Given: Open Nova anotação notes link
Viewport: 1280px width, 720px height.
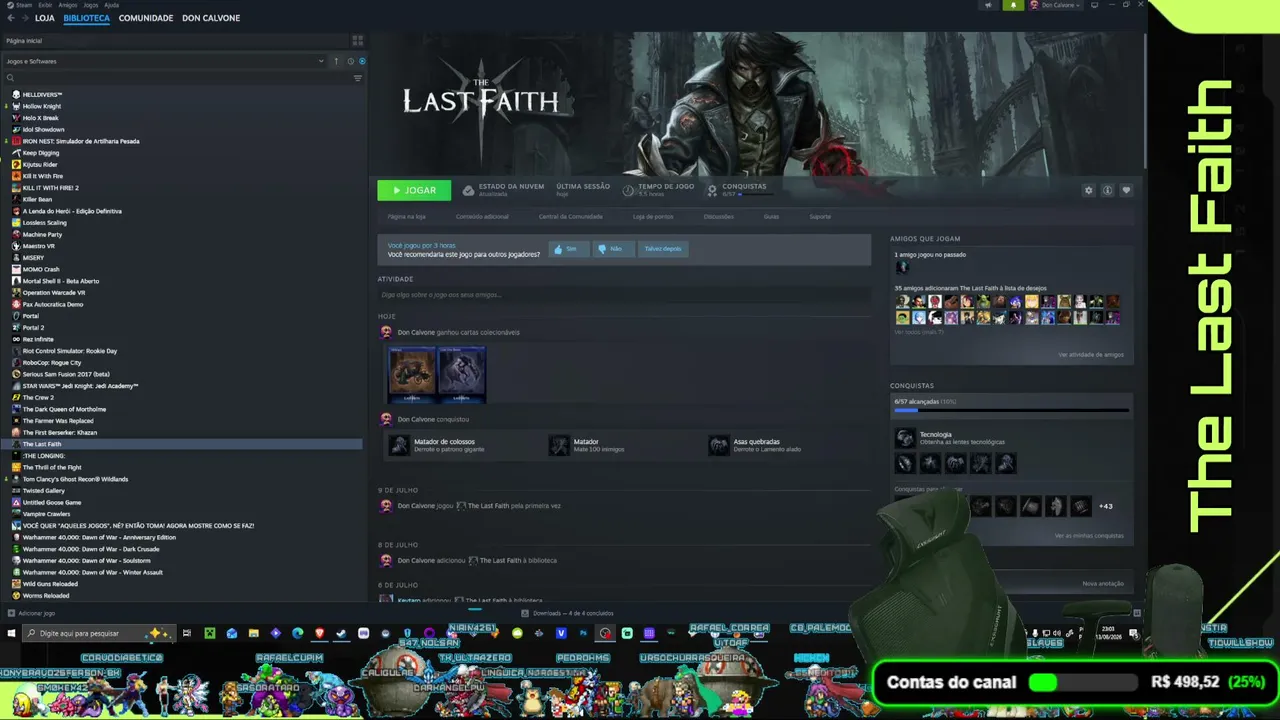Looking at the screenshot, I should click(1103, 584).
